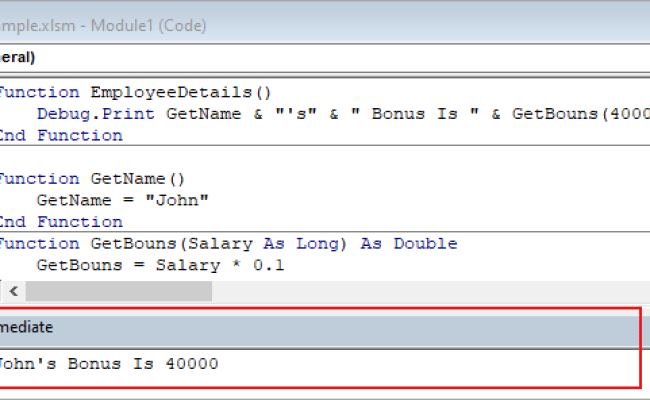This screenshot has height=400, width=650.
Task: Click 'Function GetBouns(Salary As Long)' line
Action: tap(228, 244)
